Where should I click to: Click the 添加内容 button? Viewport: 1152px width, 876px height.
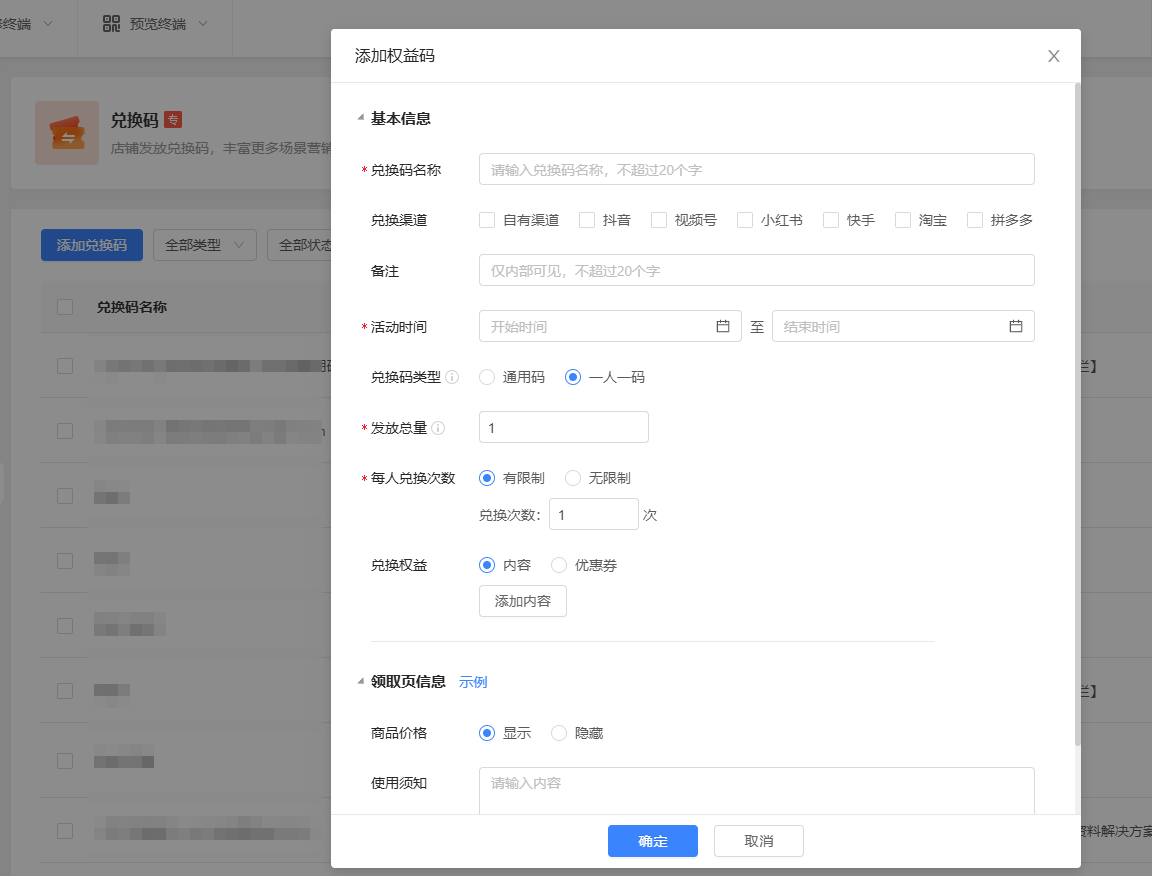tap(523, 601)
